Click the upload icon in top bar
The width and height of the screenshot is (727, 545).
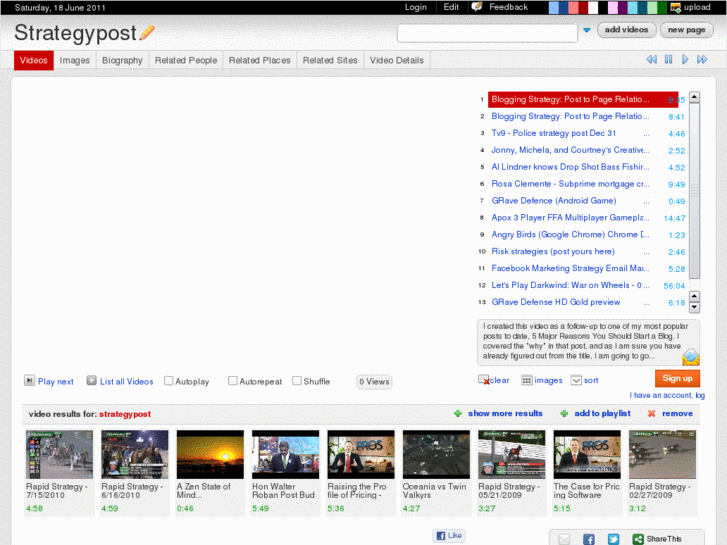coord(676,7)
